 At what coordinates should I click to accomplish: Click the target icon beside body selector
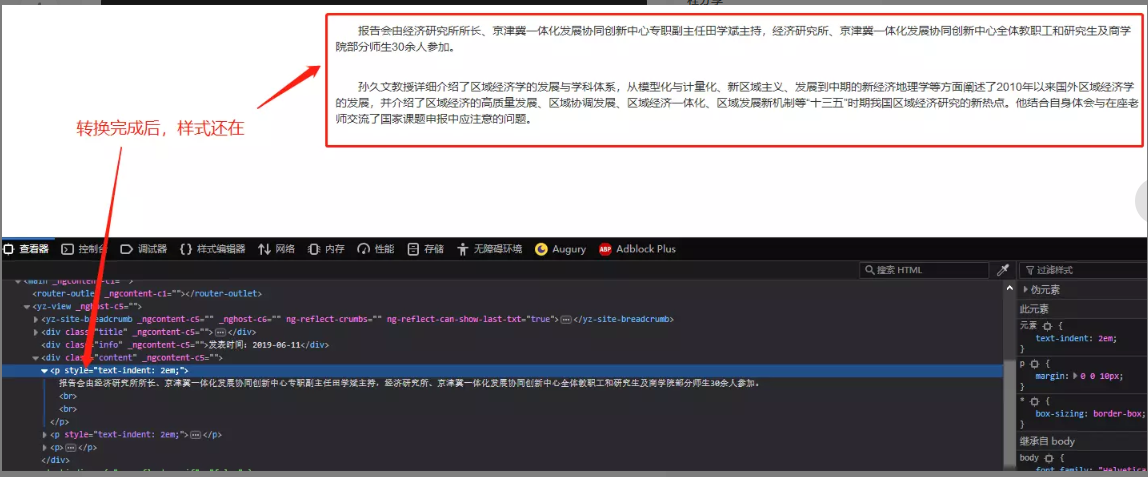[x=1051, y=457]
